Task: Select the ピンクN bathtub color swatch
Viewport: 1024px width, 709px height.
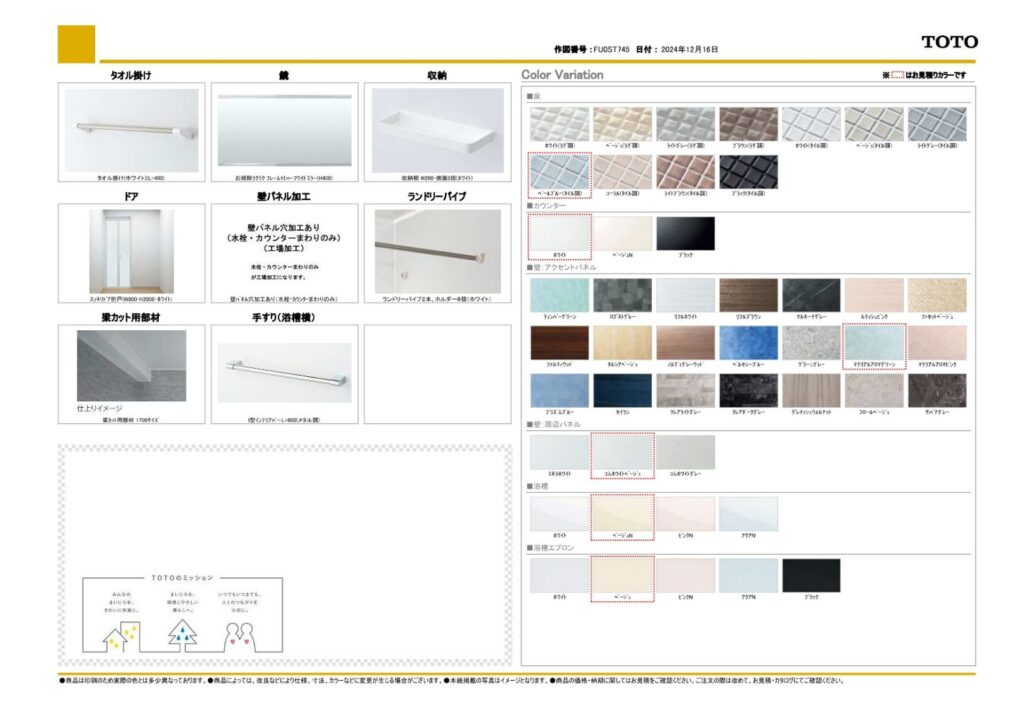Action: [x=685, y=514]
